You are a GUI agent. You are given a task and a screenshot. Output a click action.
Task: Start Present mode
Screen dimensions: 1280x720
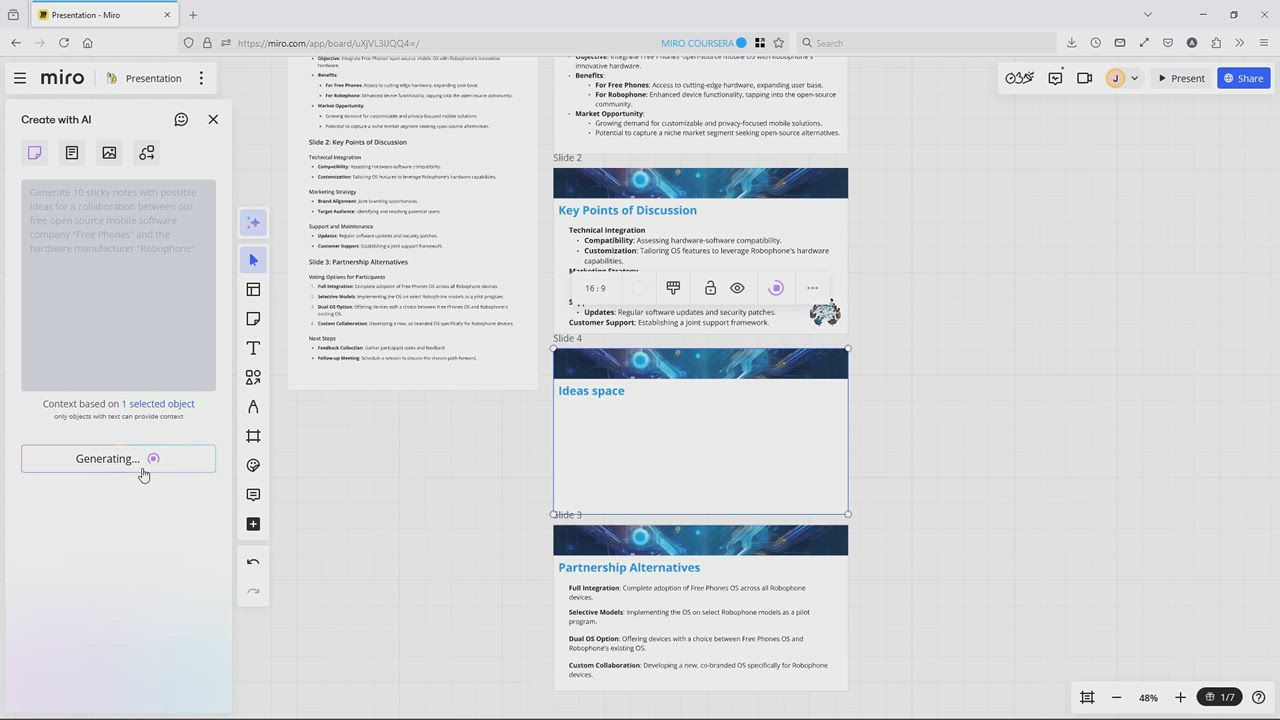pyautogui.click(x=1181, y=78)
